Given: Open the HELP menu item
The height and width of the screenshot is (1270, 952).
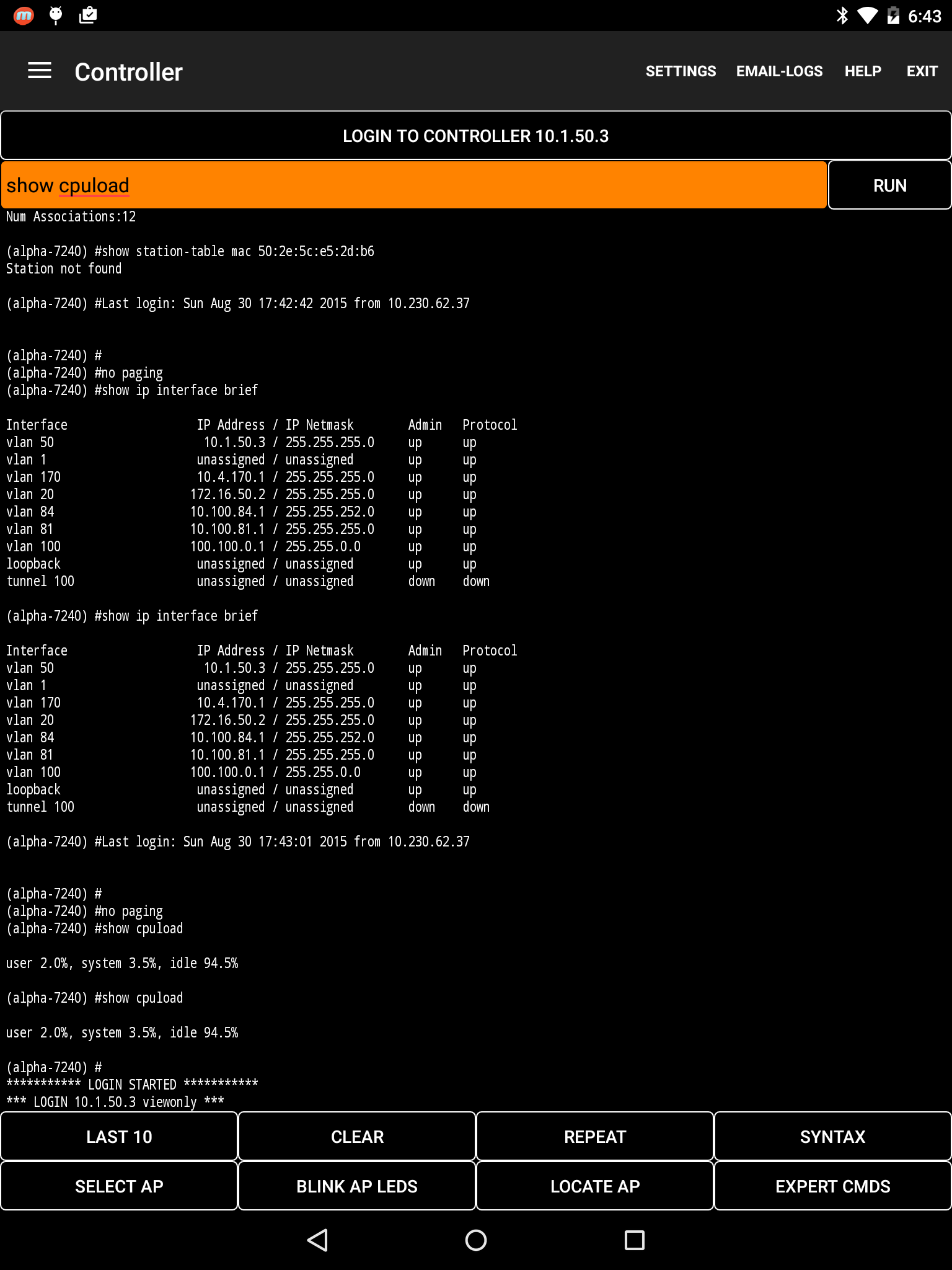Looking at the screenshot, I should pos(863,71).
